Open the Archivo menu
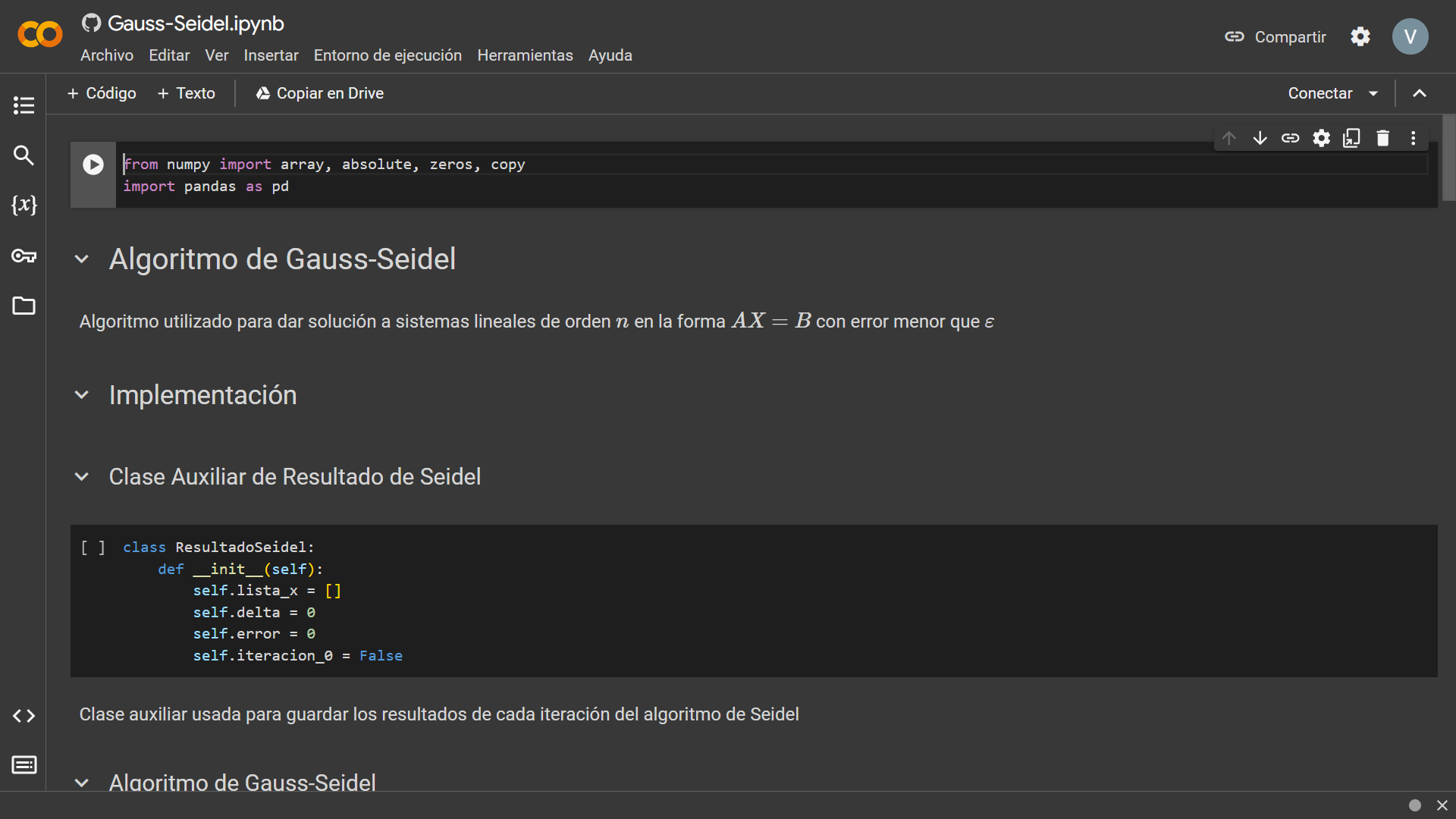Viewport: 1456px width, 819px height. tap(107, 55)
